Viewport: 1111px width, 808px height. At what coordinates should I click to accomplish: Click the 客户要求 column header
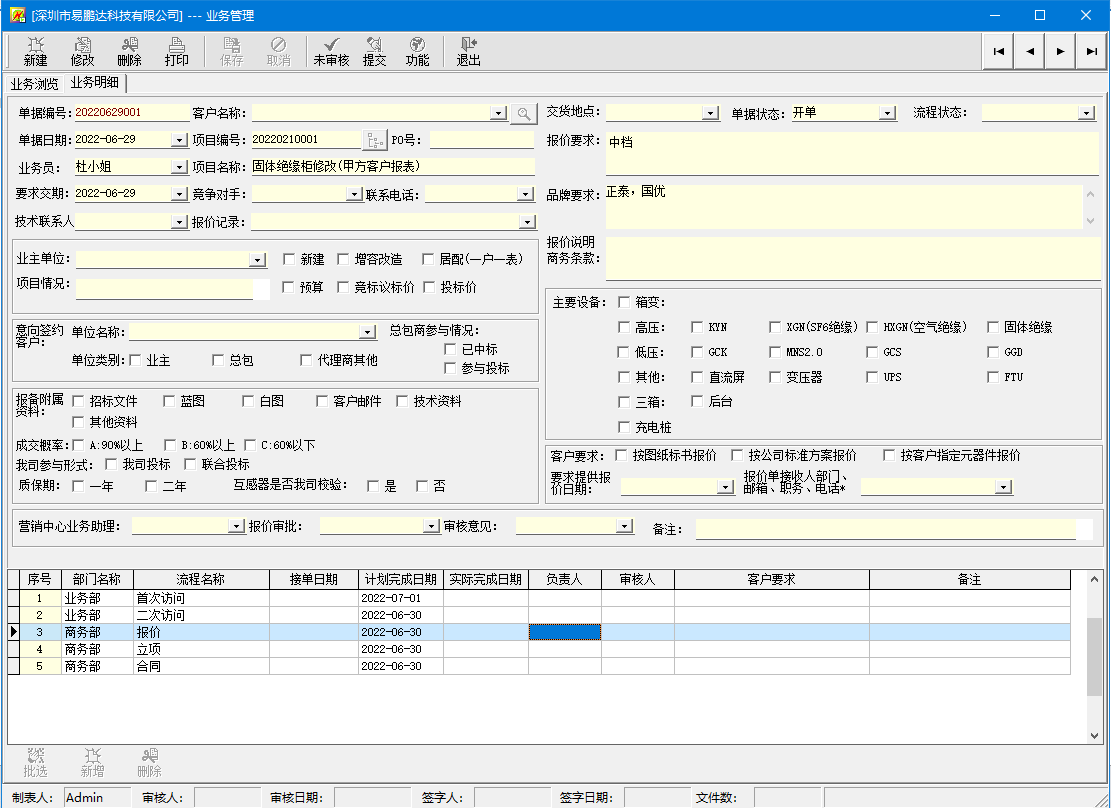click(x=772, y=579)
